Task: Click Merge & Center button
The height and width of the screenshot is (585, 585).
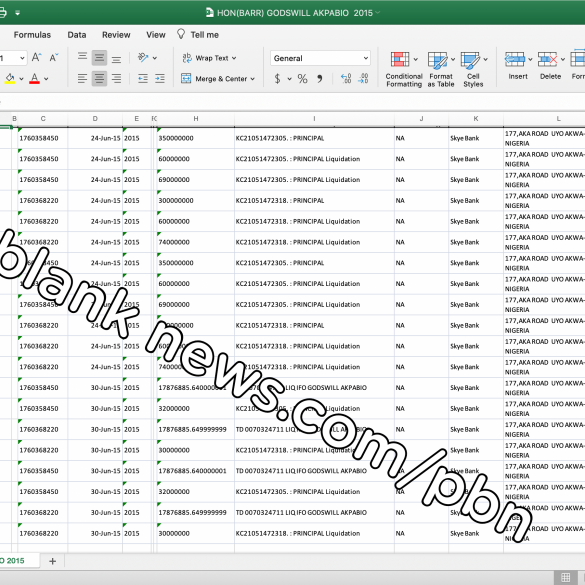Action: tap(214, 79)
